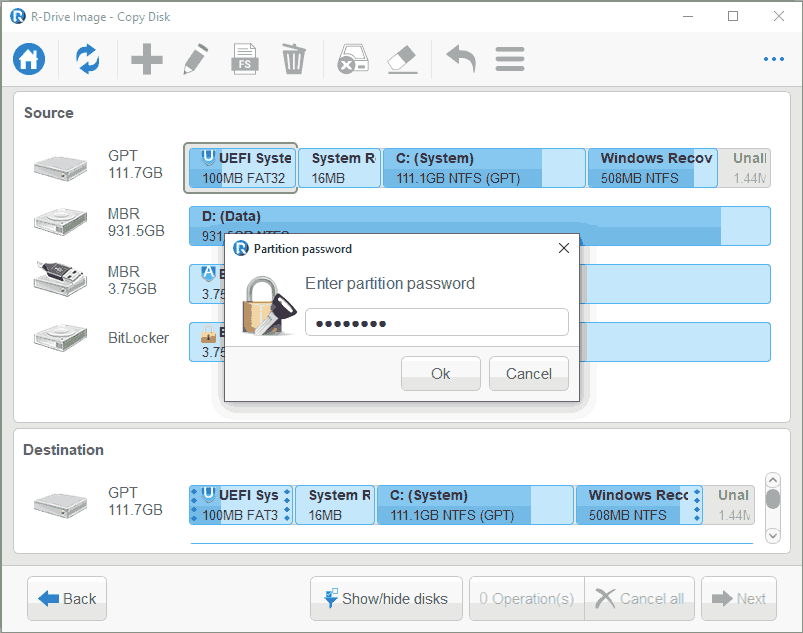Select the USB MBR 3.75GB disk icon
The image size is (803, 633).
click(x=60, y=279)
